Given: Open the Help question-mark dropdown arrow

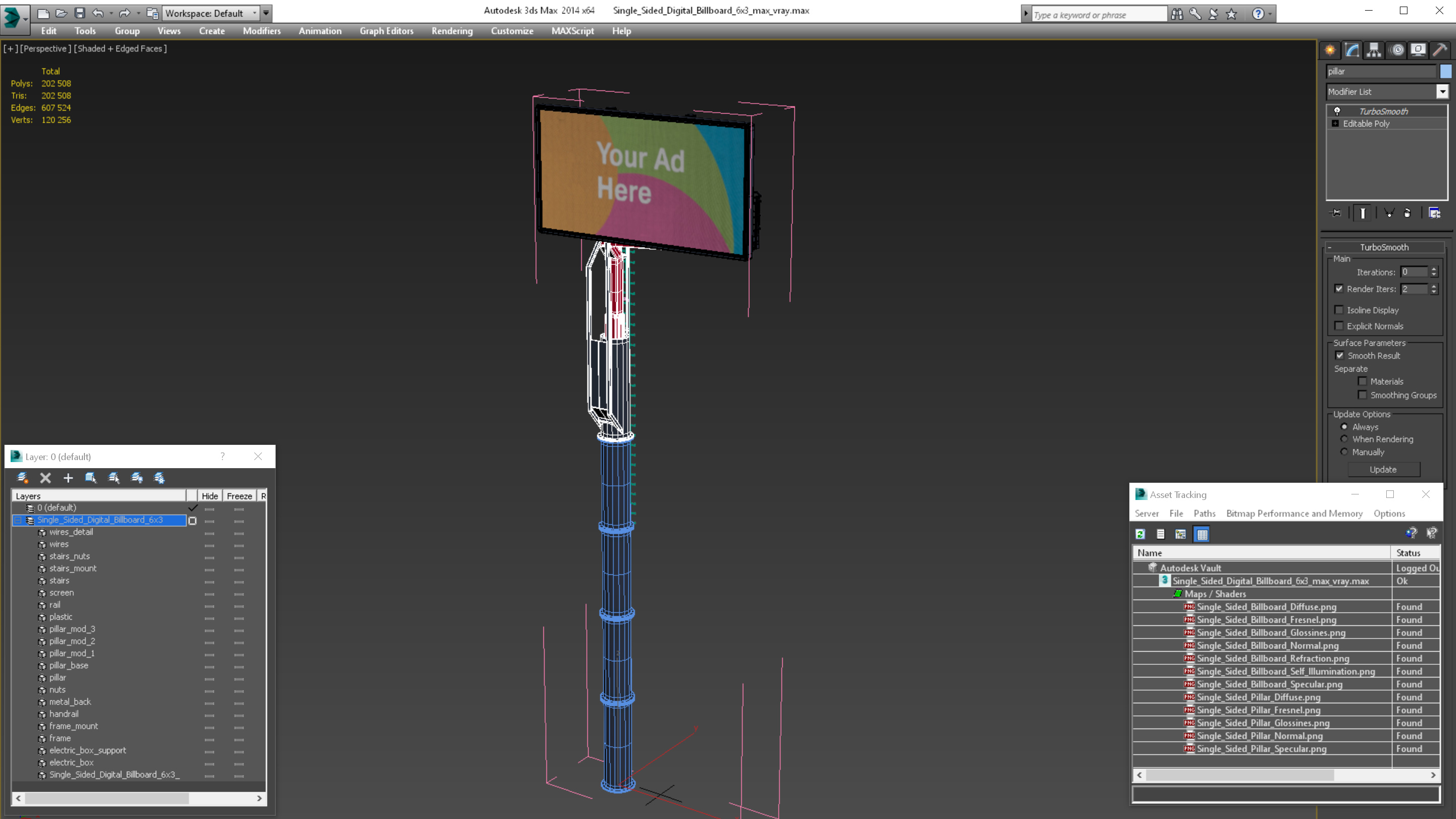Looking at the screenshot, I should click(x=1270, y=14).
